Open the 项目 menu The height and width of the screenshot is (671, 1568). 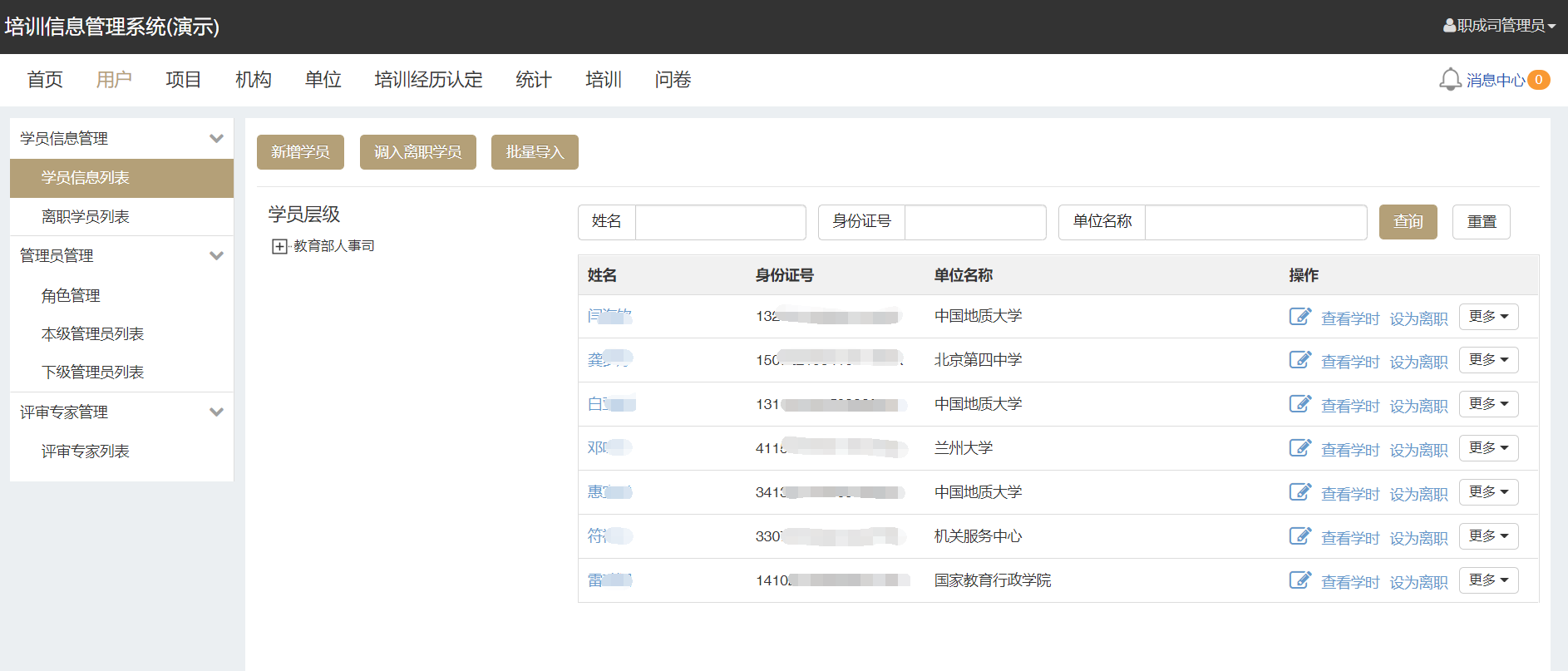pyautogui.click(x=184, y=80)
